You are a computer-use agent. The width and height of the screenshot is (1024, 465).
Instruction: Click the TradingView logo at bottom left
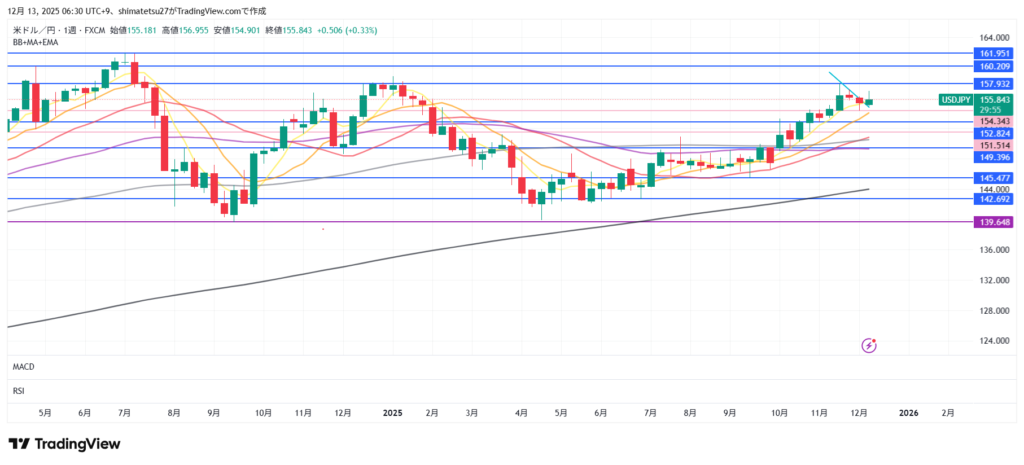[x=65, y=444]
